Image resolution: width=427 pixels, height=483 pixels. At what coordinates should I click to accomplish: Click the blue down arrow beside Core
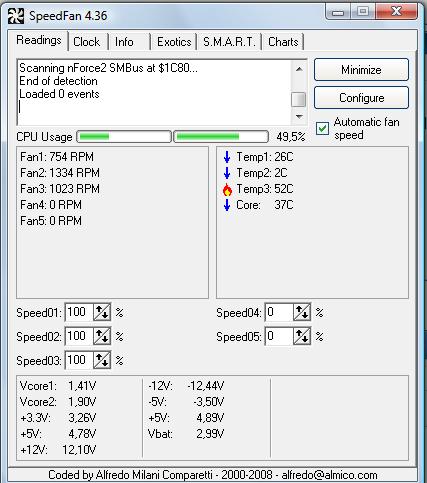coord(227,205)
